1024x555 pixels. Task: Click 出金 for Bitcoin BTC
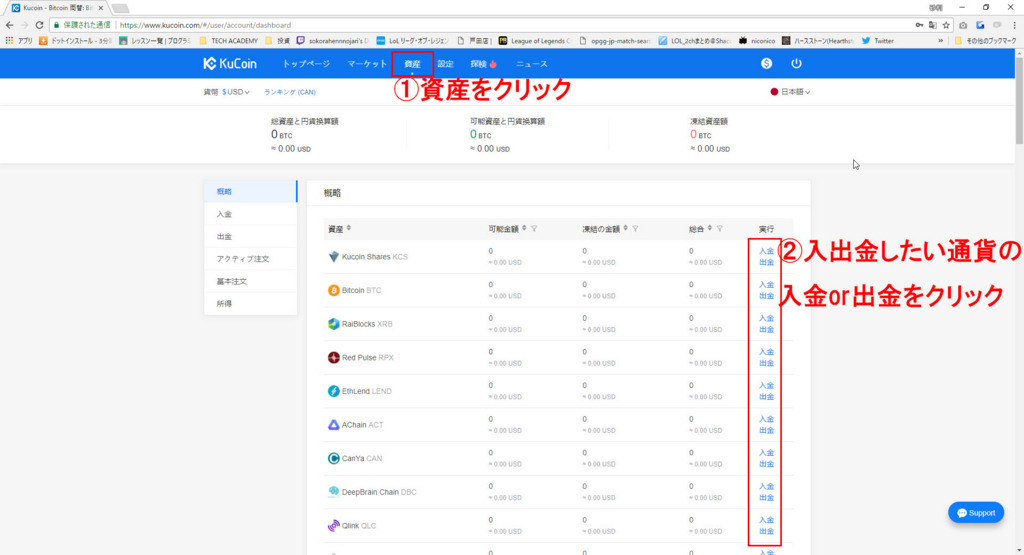[x=766, y=296]
